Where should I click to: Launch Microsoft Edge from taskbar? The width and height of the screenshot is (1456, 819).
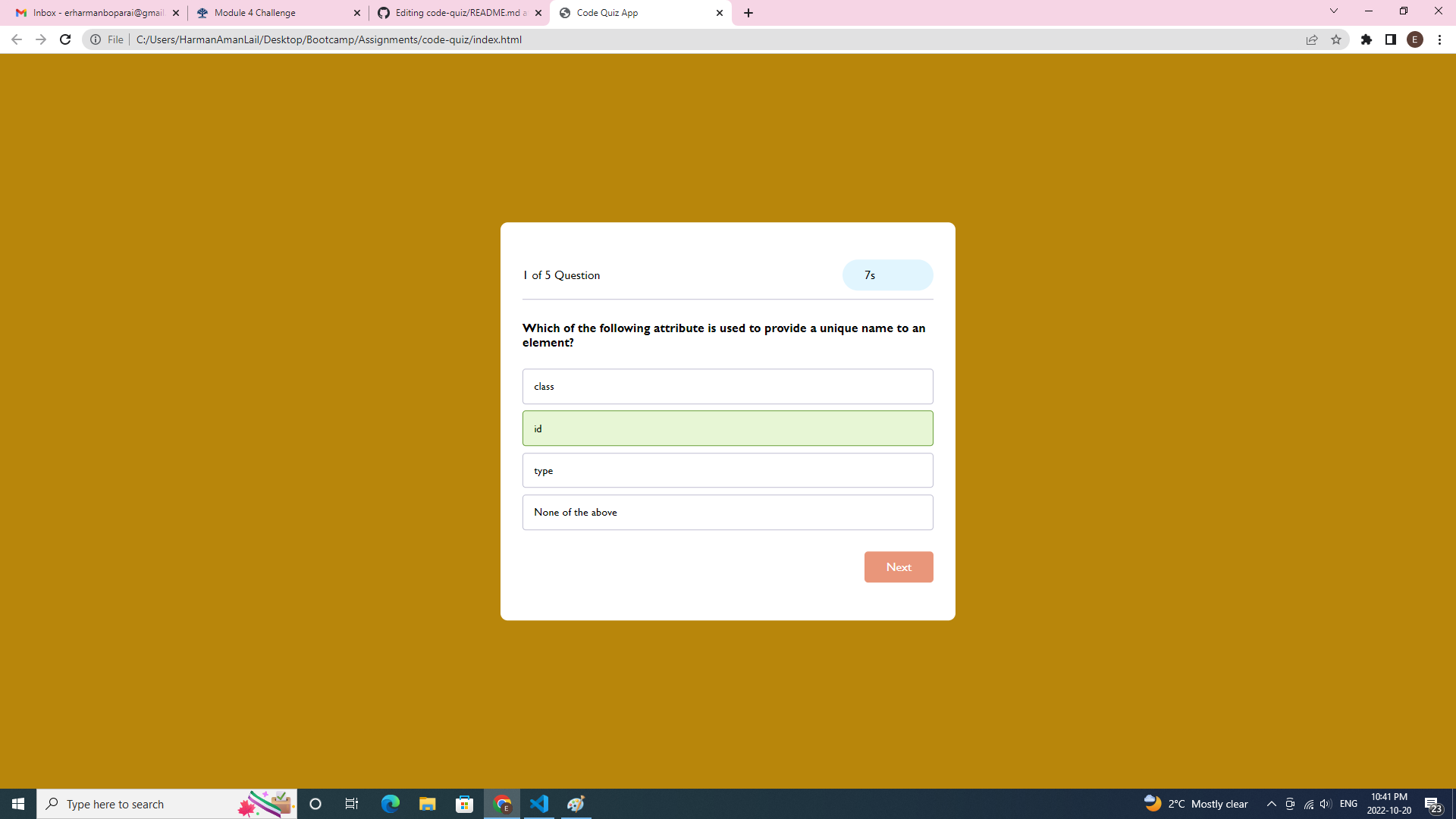pyautogui.click(x=391, y=804)
